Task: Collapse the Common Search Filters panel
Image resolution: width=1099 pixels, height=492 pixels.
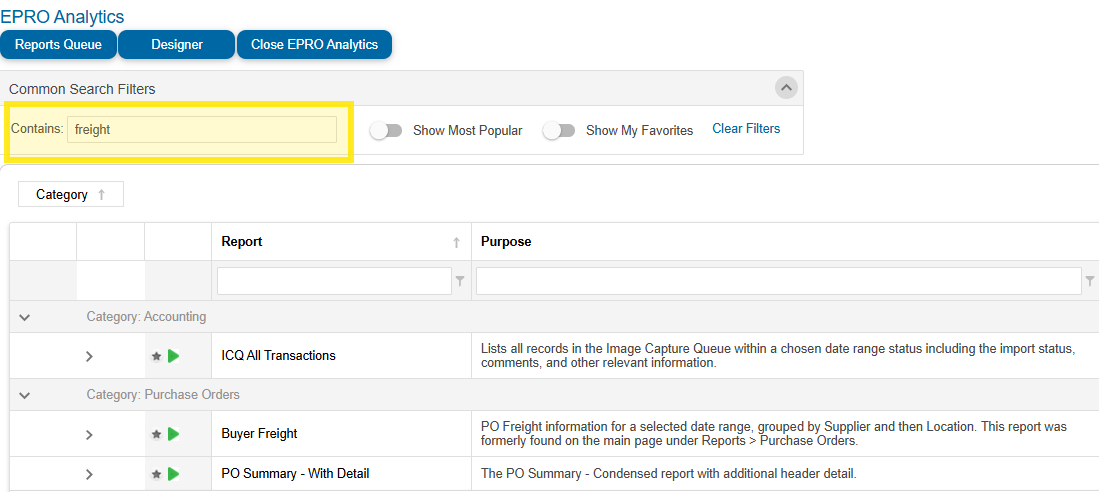Action: point(786,88)
